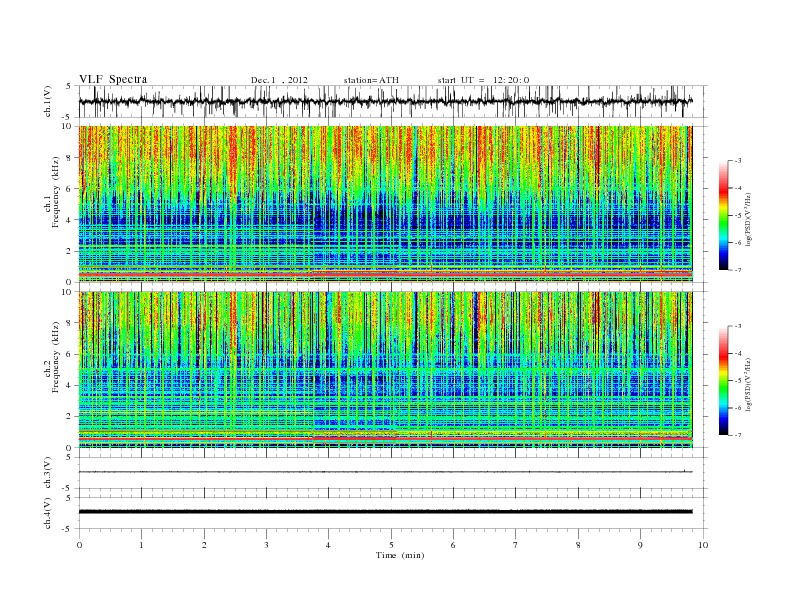Click the Time (min) axis label
The width and height of the screenshot is (792, 612).
pyautogui.click(x=400, y=555)
